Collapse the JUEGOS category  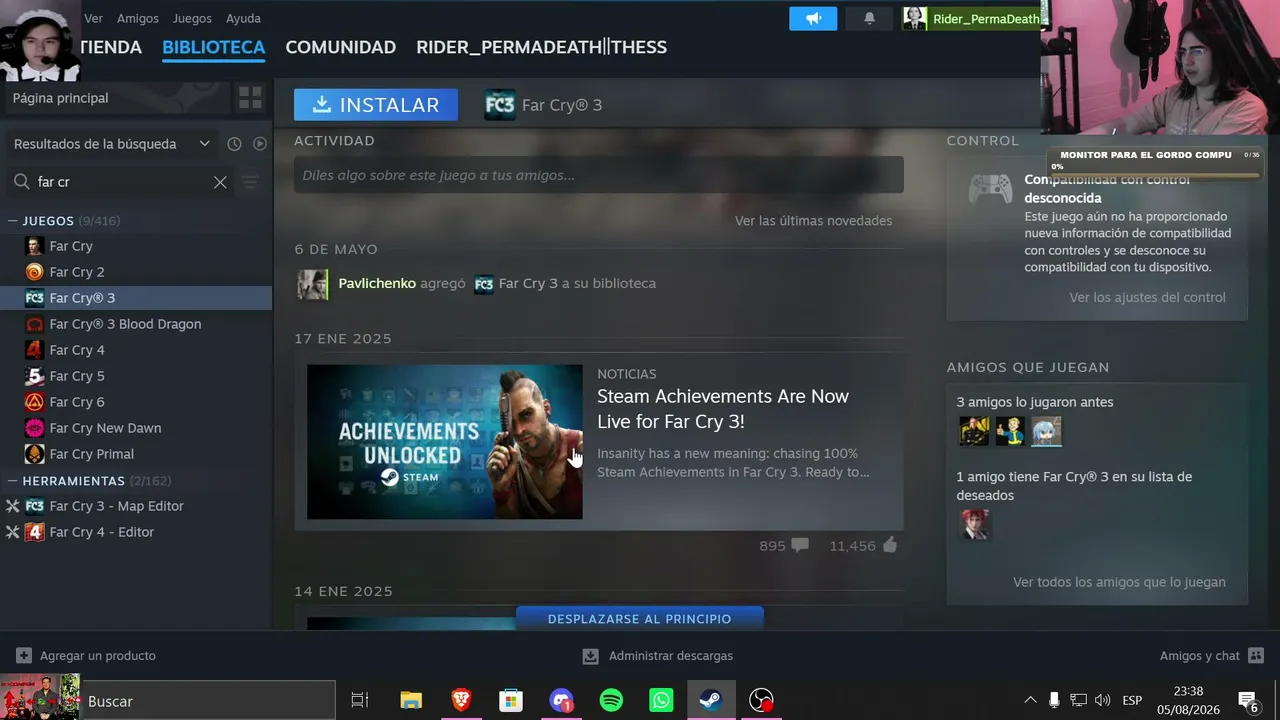click(14, 221)
